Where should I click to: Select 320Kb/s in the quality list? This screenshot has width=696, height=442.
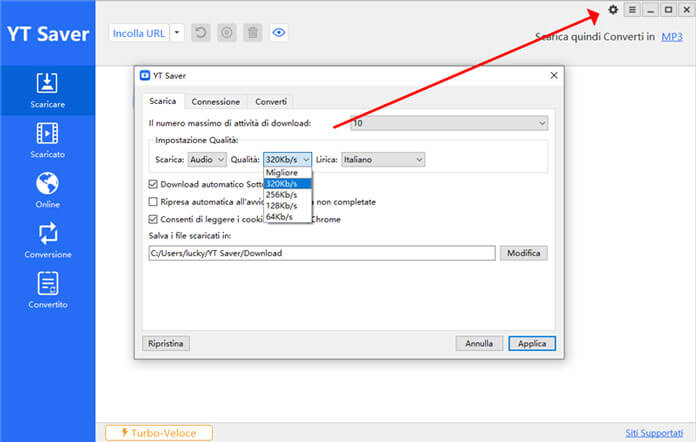tap(288, 184)
